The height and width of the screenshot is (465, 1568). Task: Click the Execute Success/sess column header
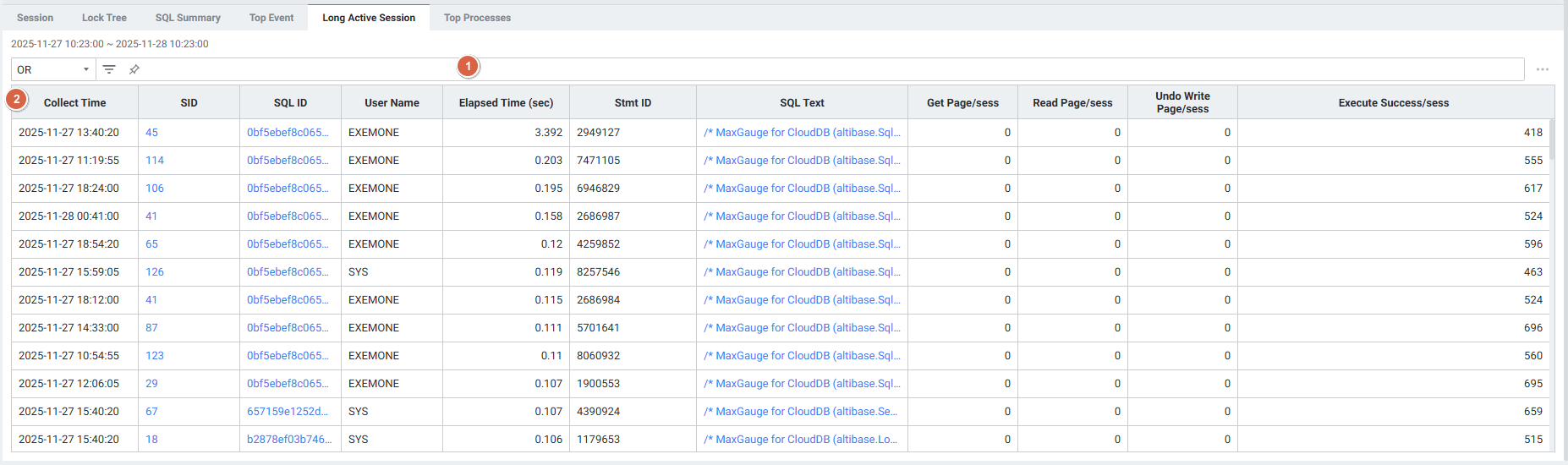[1393, 103]
